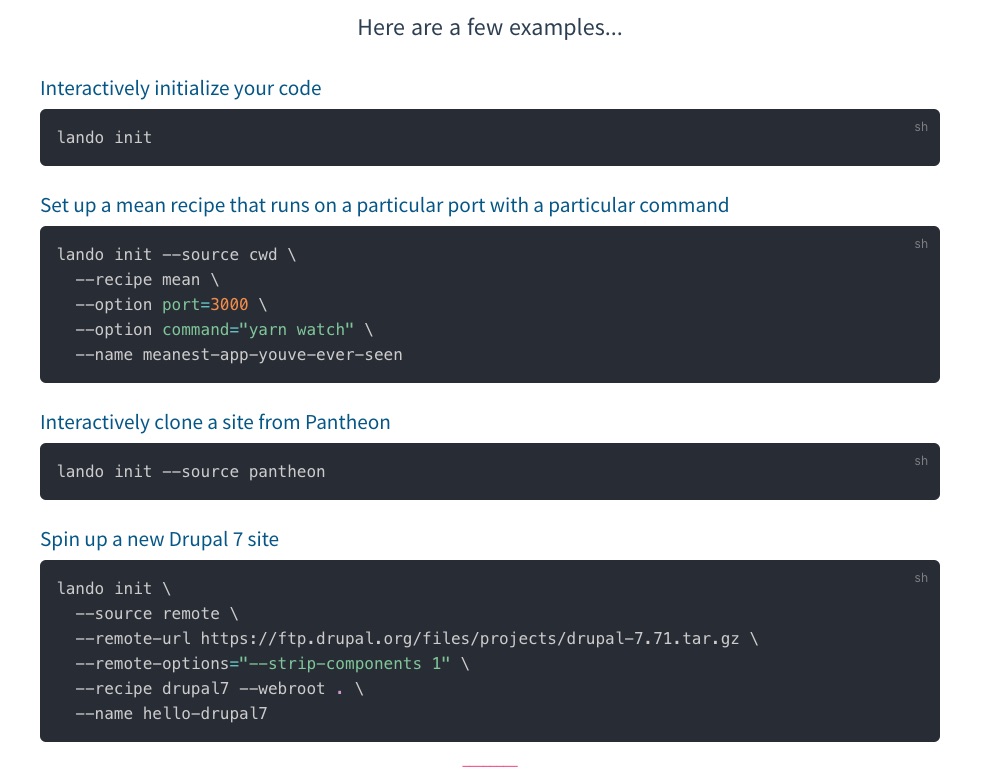Click the sh label in the Drupal 7 block
Viewport: 989px width, 776px height.
(921, 578)
